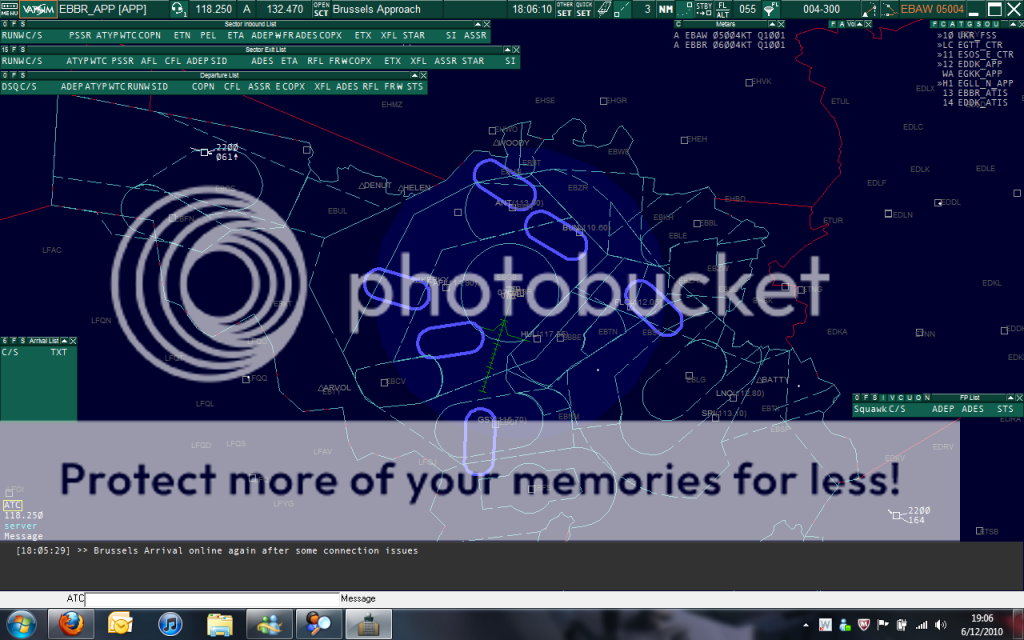Open the QUICK SET settings button
1024x640 pixels.
click(x=584, y=9)
